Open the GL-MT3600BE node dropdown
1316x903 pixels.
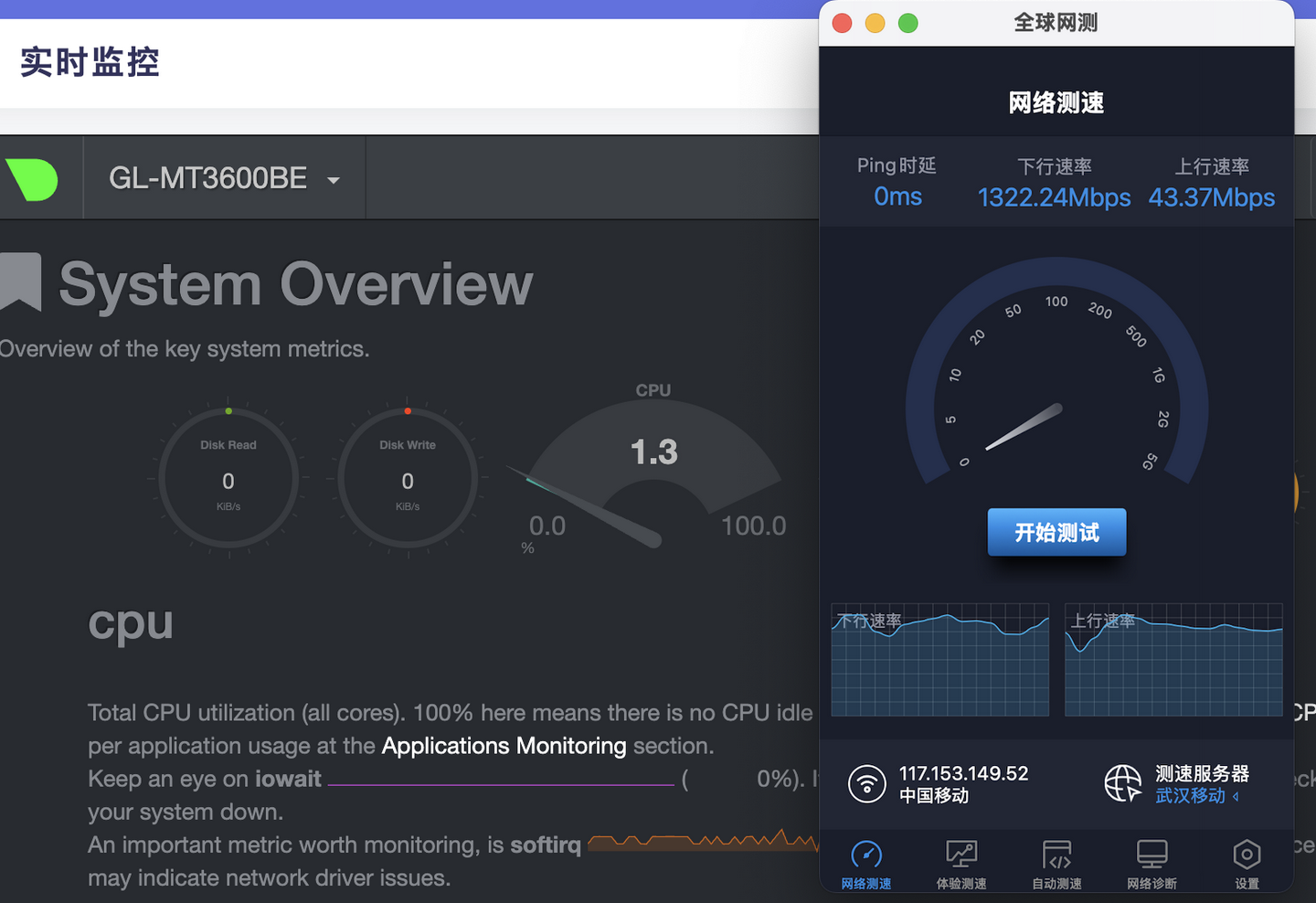225,178
